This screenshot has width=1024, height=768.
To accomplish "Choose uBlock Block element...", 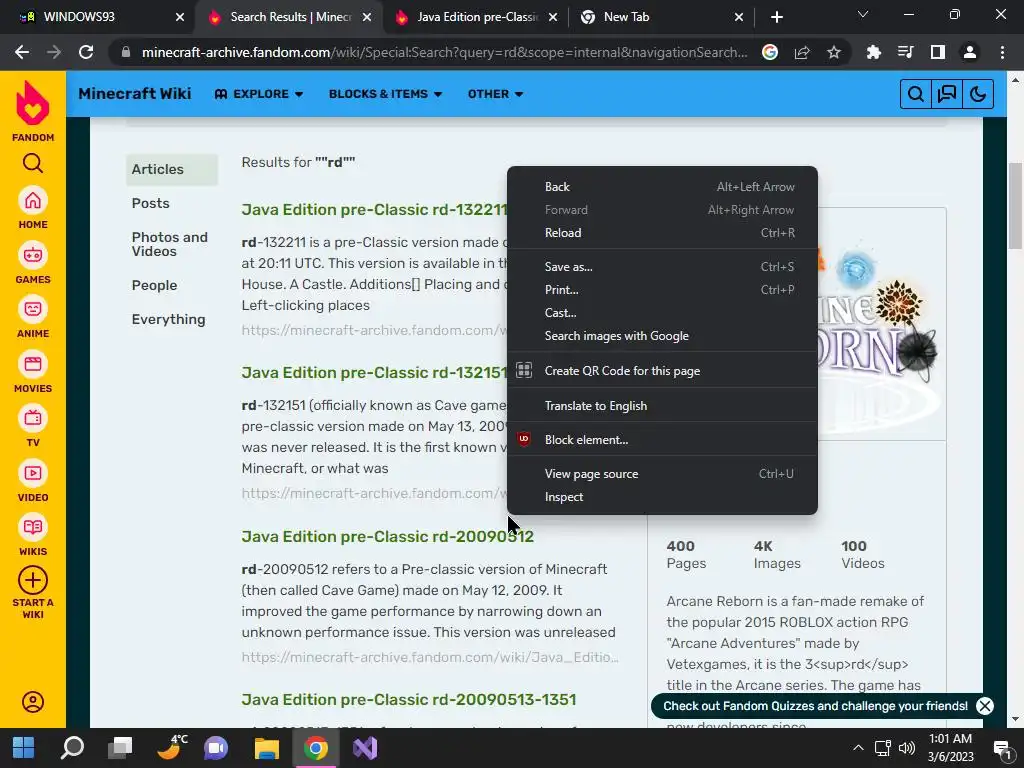I will [x=662, y=440].
